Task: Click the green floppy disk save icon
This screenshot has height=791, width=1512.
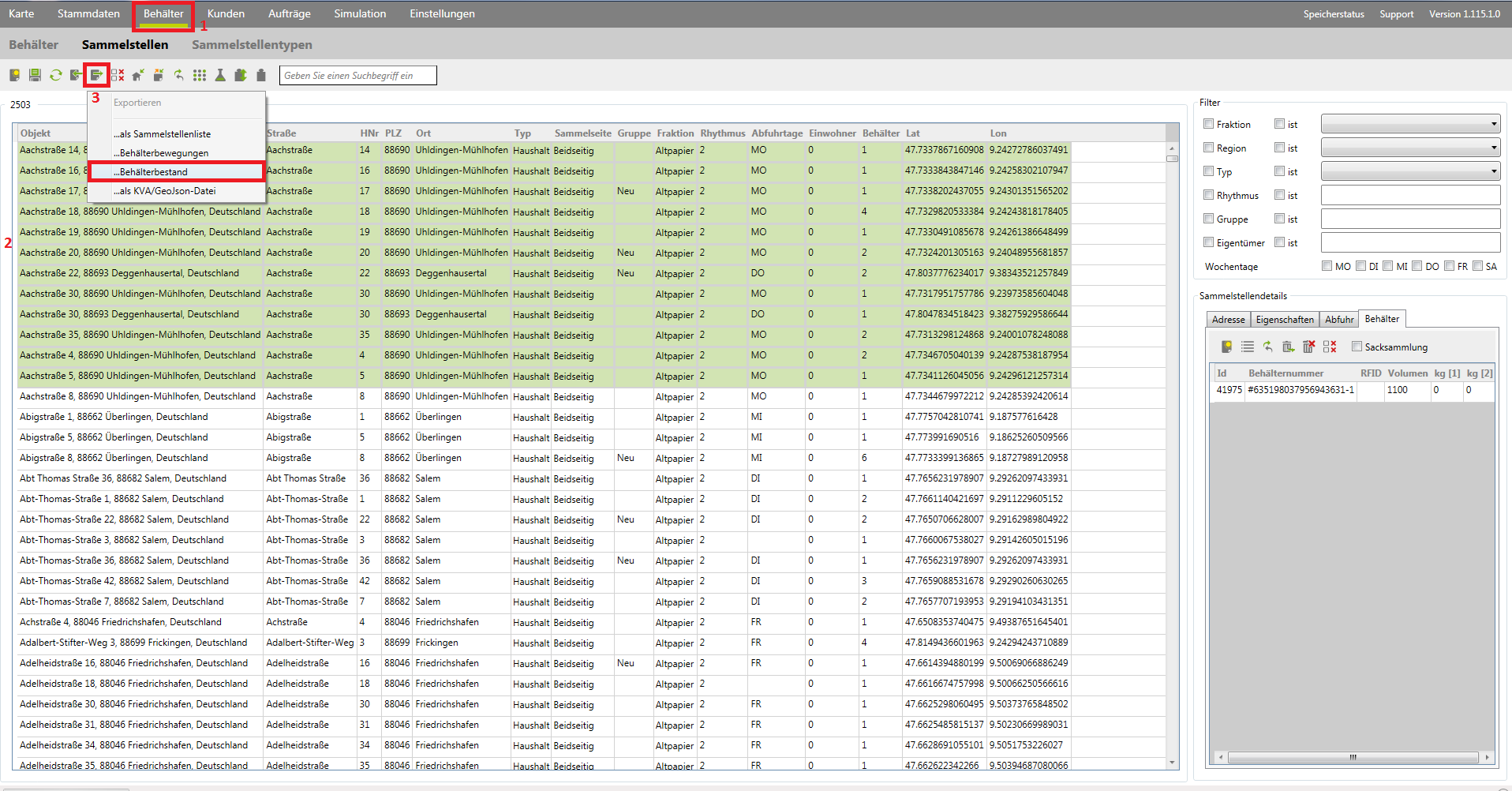Action: pyautogui.click(x=35, y=75)
